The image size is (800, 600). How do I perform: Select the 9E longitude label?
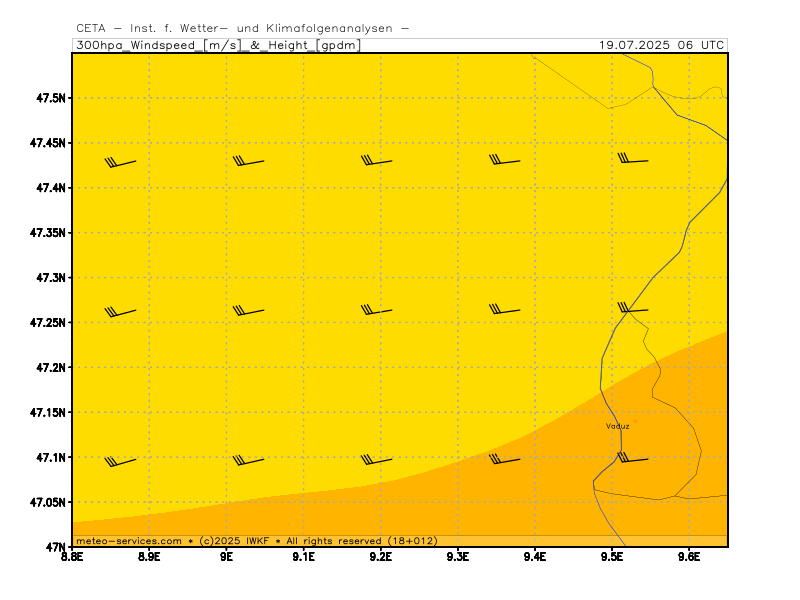(227, 556)
